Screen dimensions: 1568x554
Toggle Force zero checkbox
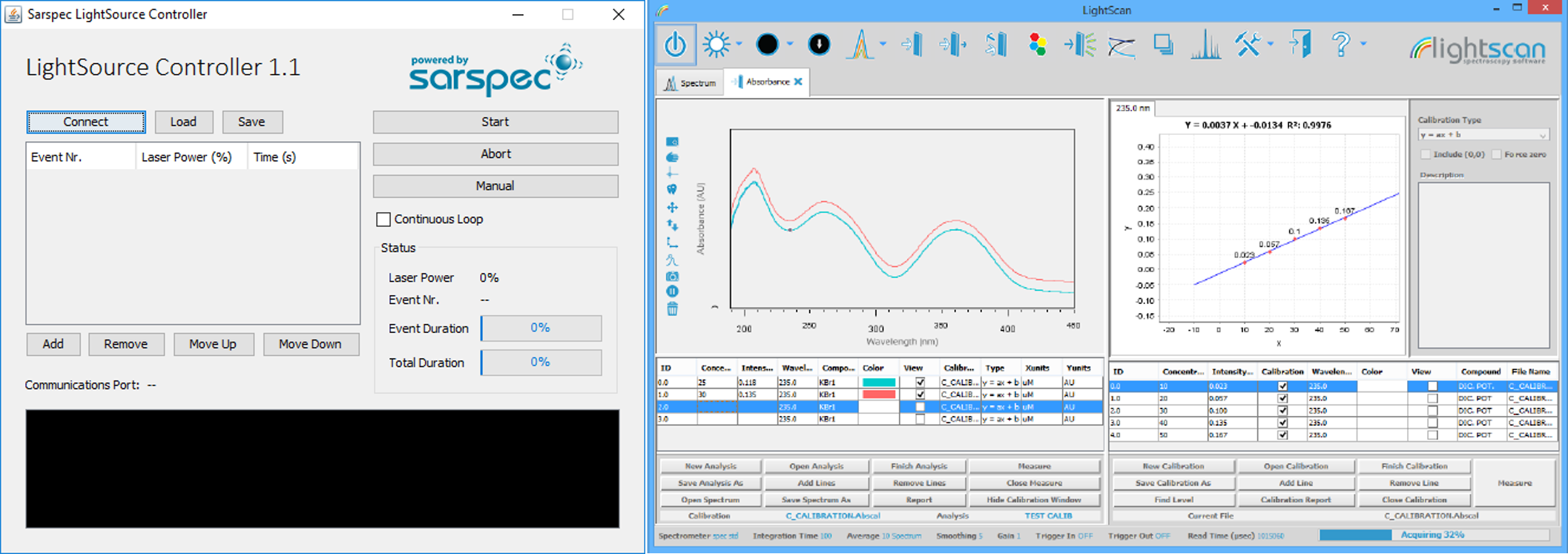click(1496, 154)
